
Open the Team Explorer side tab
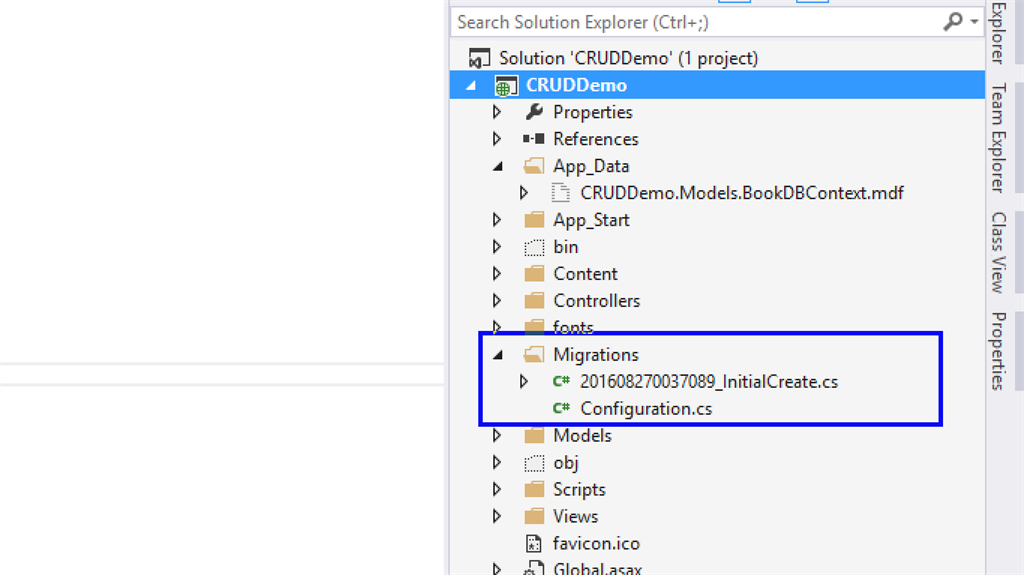[999, 138]
